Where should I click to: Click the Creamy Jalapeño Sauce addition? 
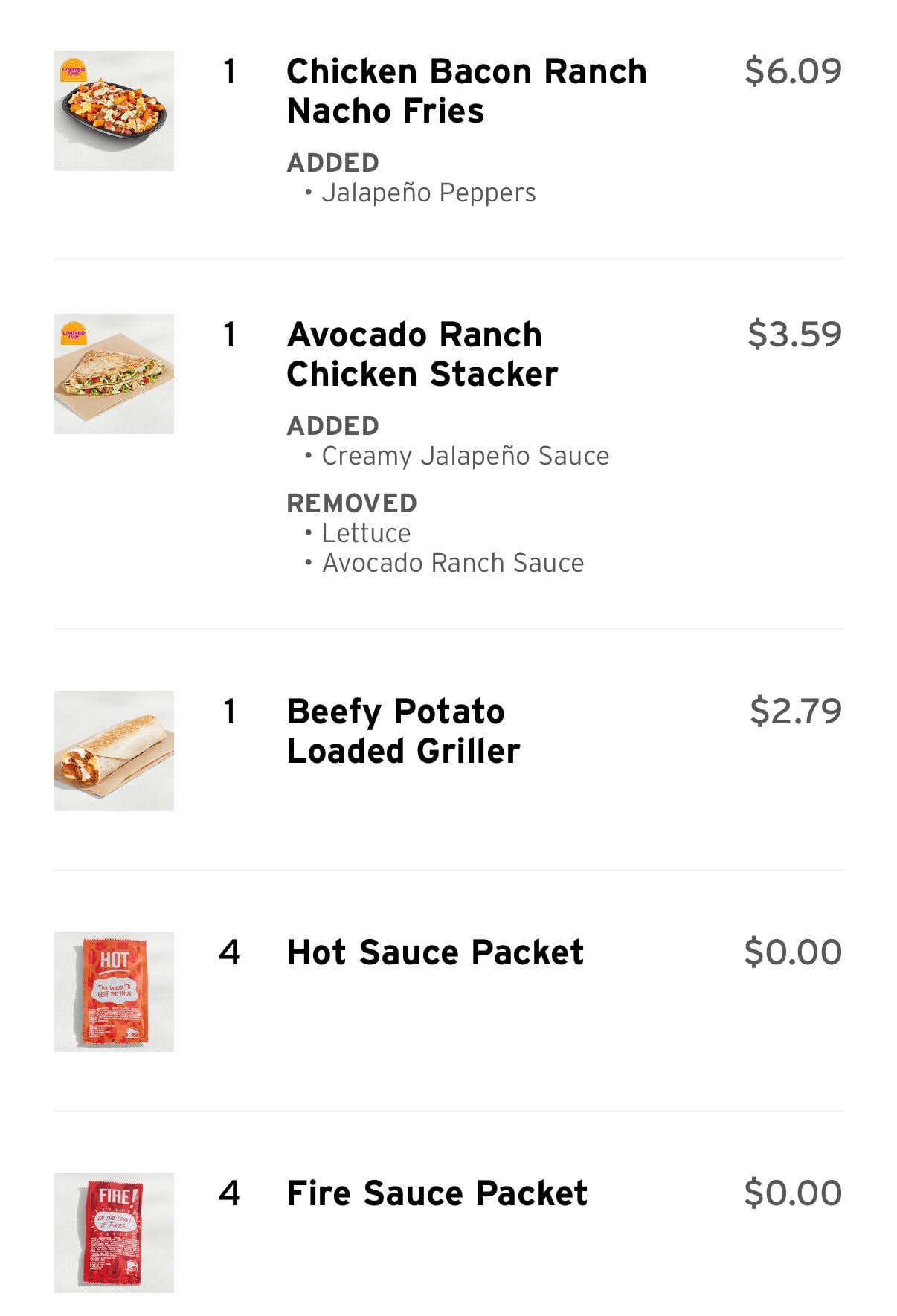pyautogui.click(x=465, y=456)
